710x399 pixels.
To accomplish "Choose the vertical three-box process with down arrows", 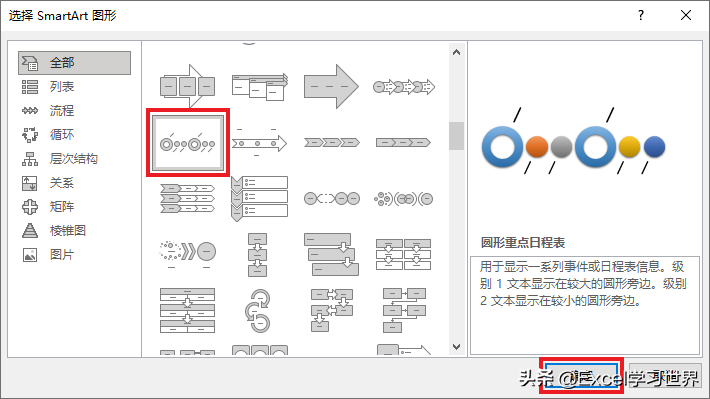I will [257, 255].
